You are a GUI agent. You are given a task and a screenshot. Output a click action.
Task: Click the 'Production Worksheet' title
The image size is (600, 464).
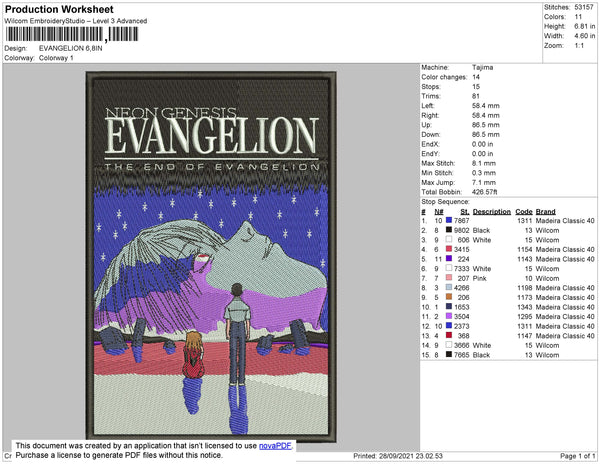(x=59, y=10)
